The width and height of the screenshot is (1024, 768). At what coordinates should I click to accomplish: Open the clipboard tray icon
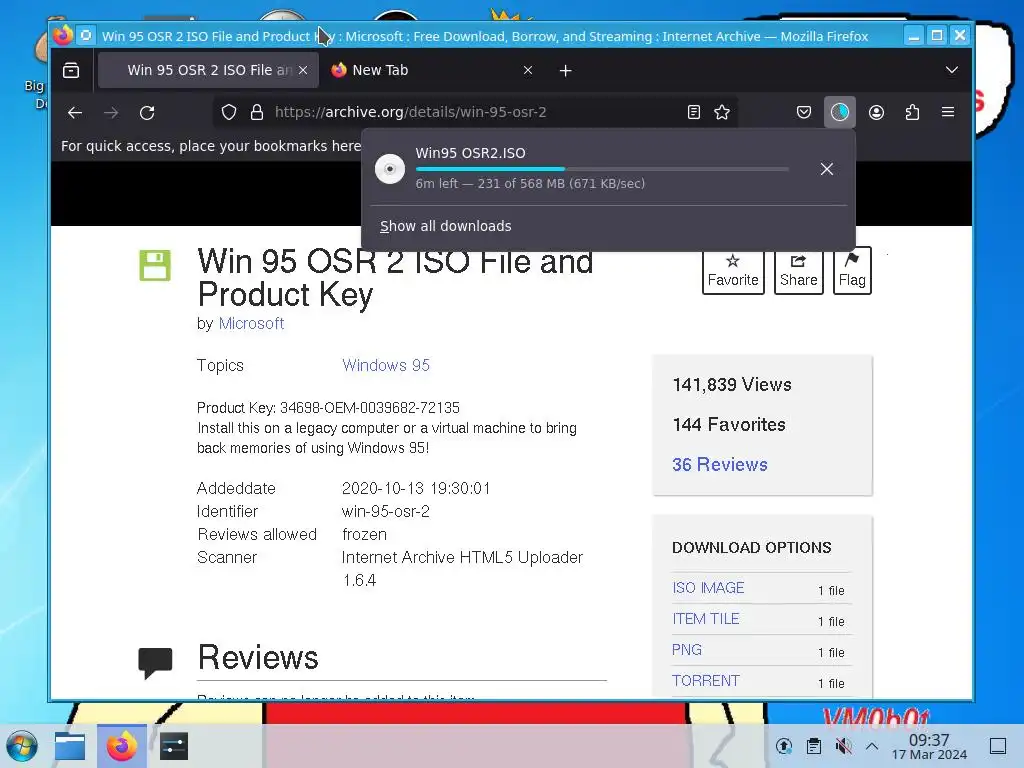pos(814,746)
